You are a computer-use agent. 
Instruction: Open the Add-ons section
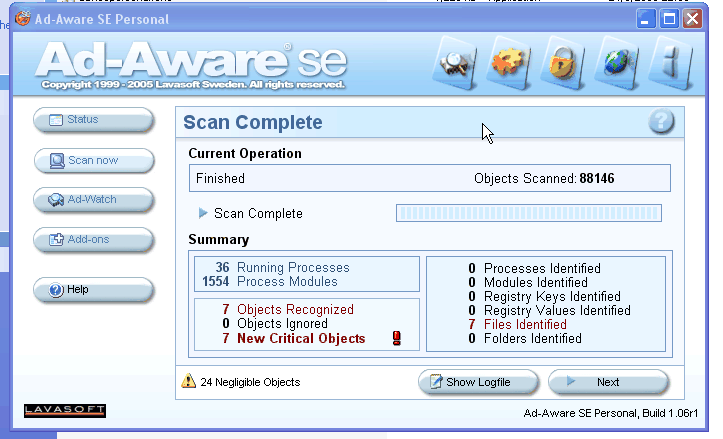click(94, 240)
